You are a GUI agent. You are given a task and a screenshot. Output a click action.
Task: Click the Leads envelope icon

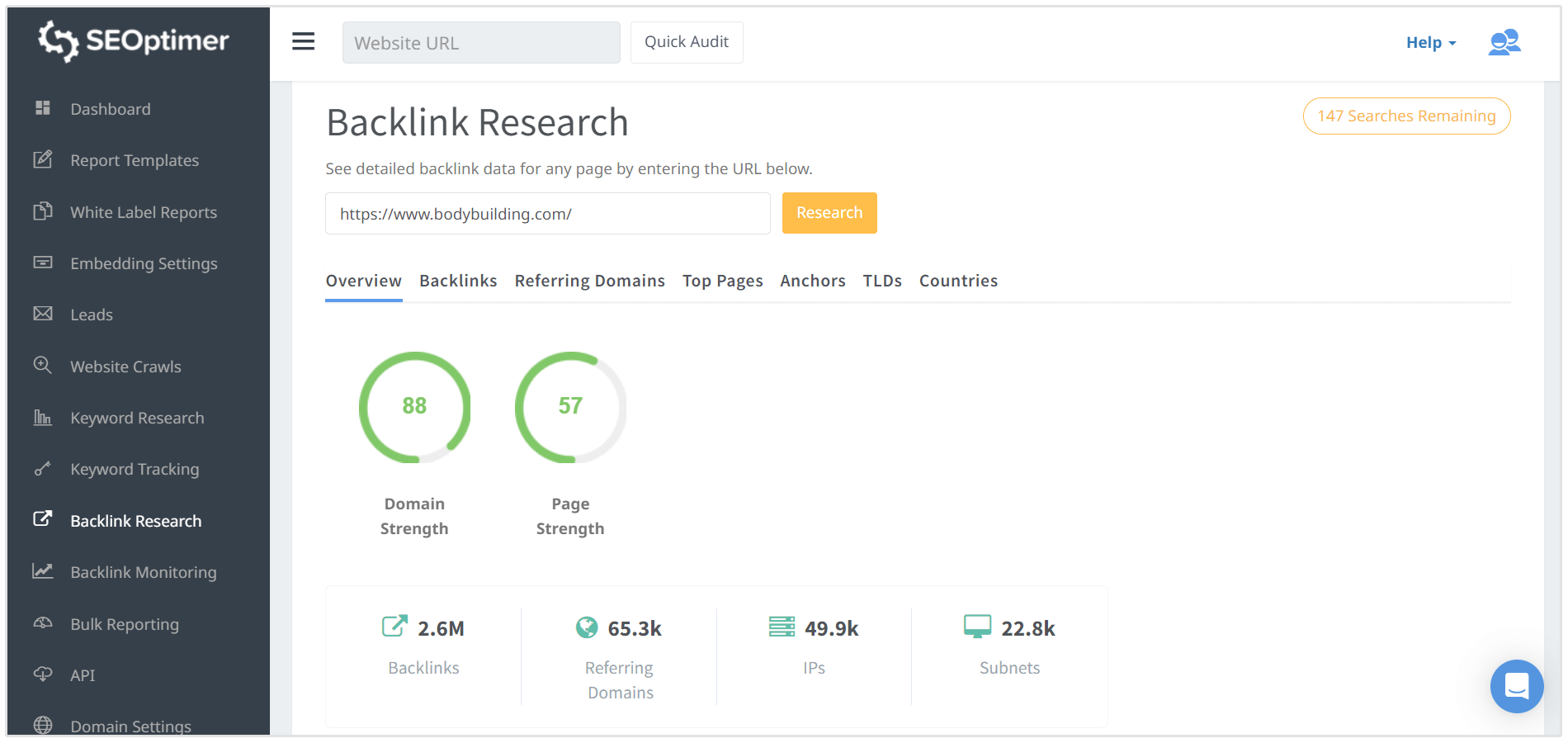(x=43, y=314)
